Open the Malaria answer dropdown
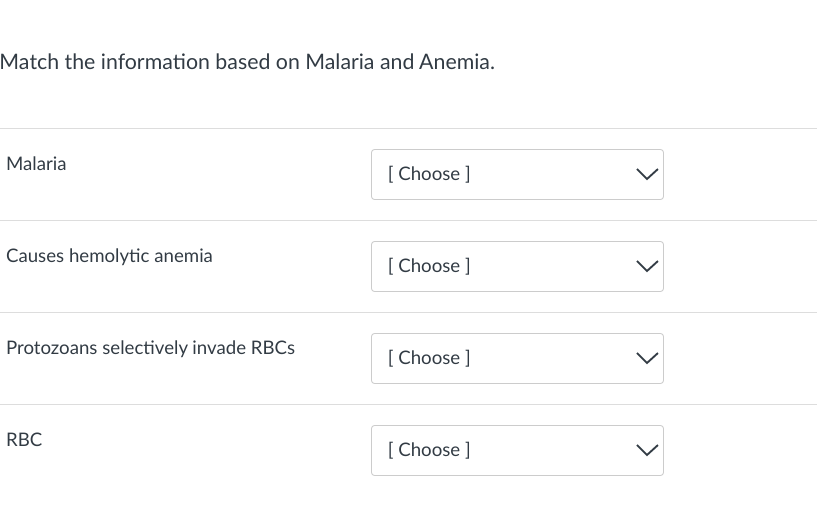 pos(516,174)
